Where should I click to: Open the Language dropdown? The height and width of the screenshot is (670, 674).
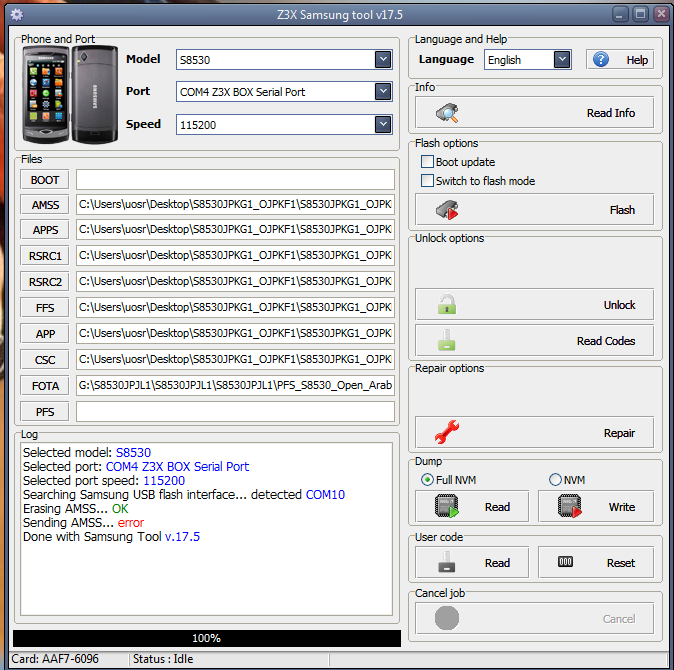click(x=561, y=59)
